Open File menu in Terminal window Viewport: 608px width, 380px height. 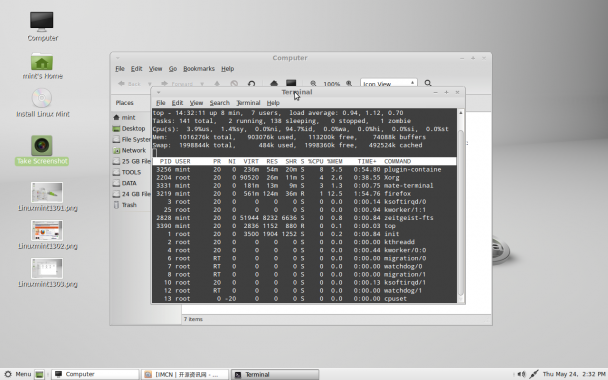161,103
